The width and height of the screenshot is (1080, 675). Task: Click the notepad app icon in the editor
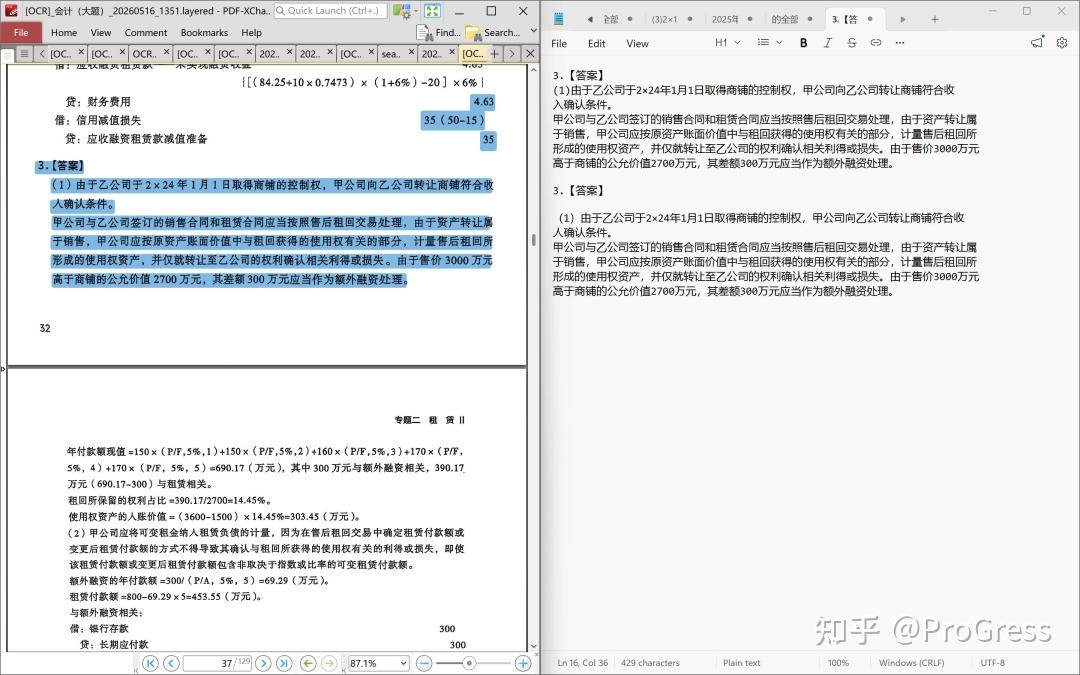559,19
